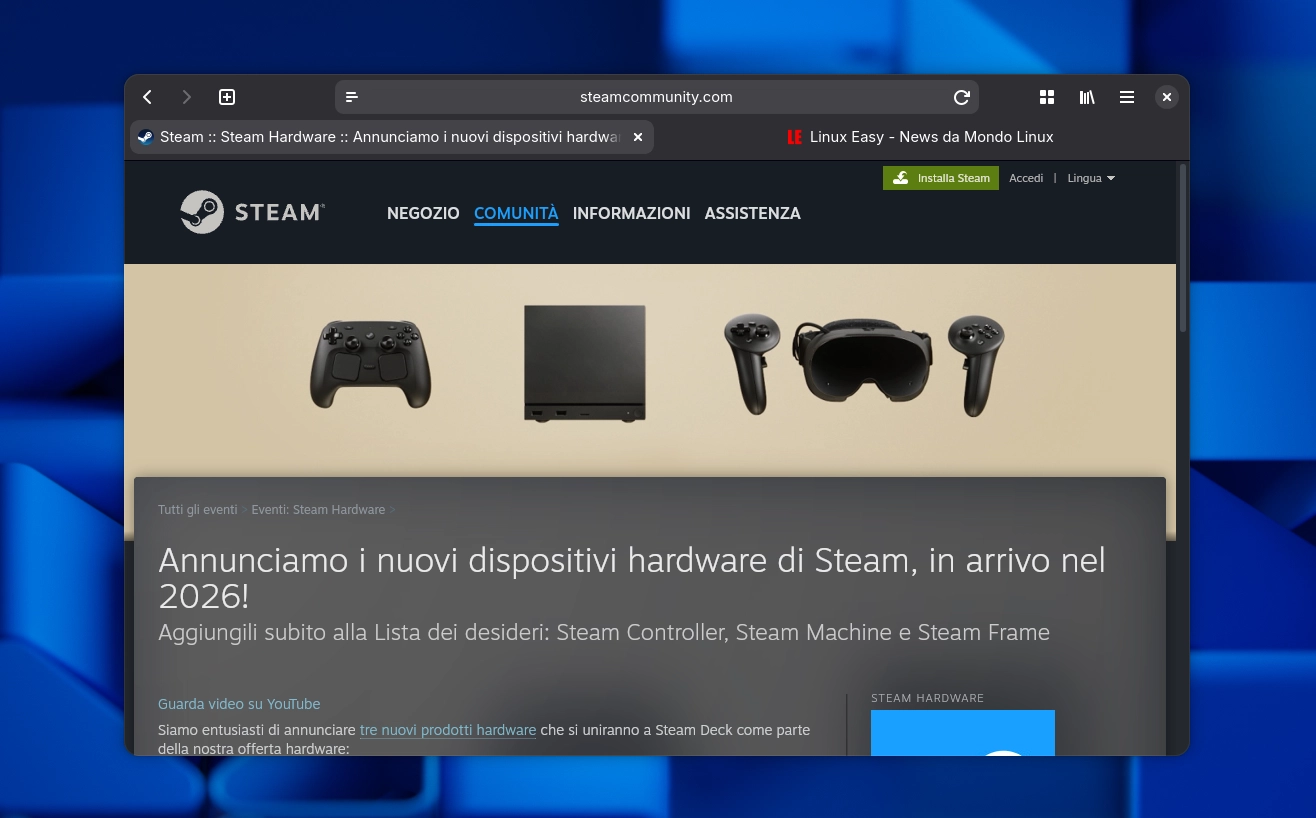The image size is (1316, 818).
Task: Click the Accedi sign-in link
Action: click(x=1026, y=178)
